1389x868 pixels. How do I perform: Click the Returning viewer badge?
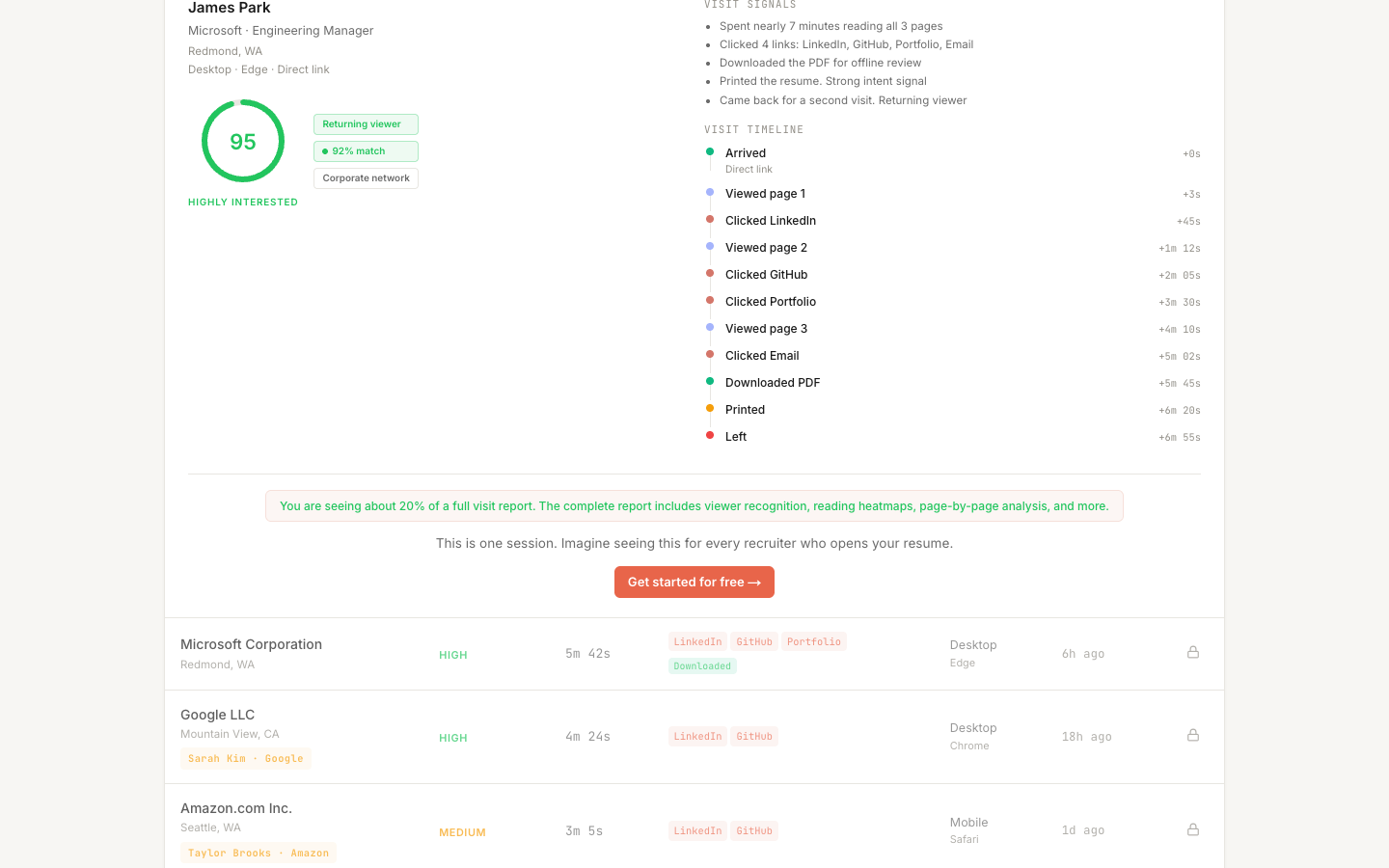(x=366, y=123)
